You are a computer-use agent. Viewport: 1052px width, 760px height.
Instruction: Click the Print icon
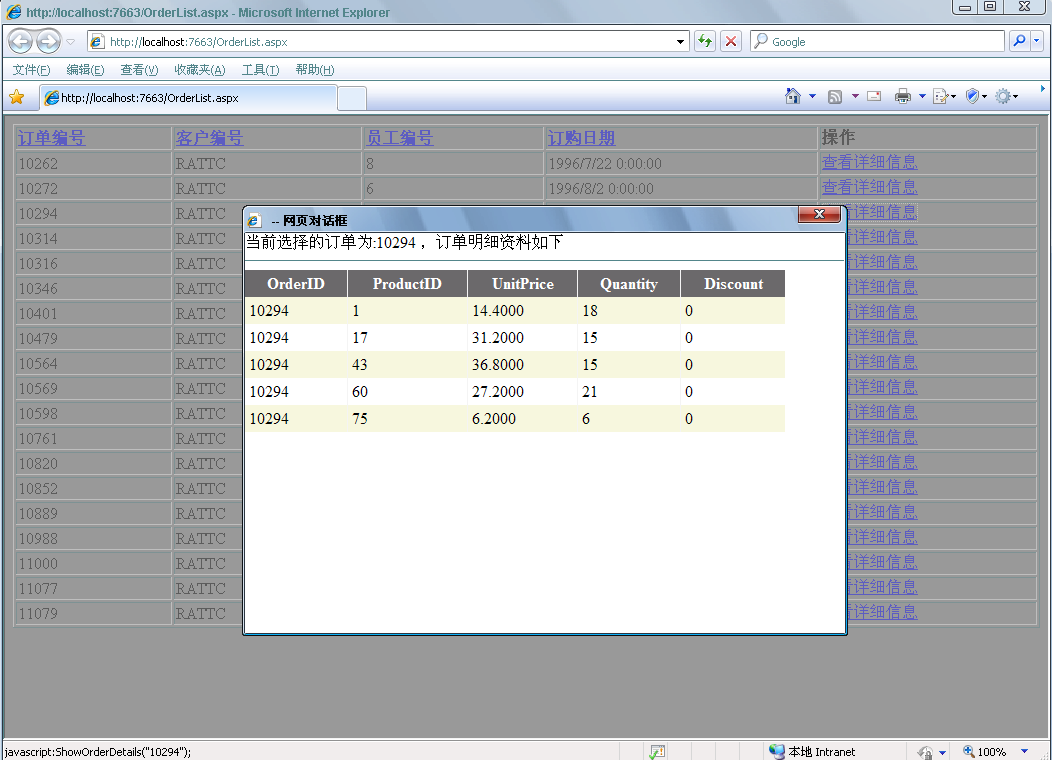pos(902,96)
